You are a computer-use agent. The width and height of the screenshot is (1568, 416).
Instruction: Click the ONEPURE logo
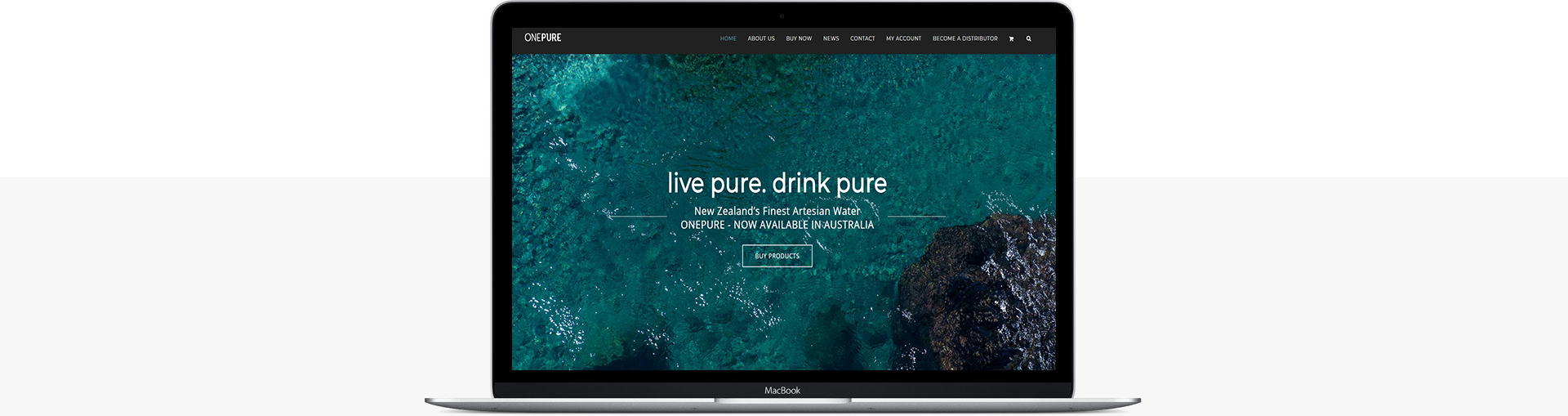543,38
